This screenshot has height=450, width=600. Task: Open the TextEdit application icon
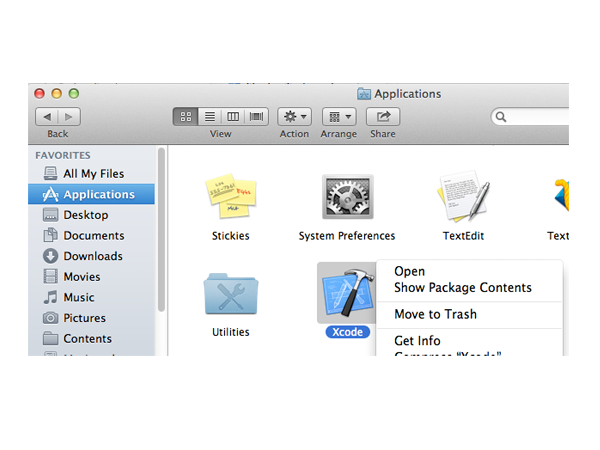[x=462, y=198]
